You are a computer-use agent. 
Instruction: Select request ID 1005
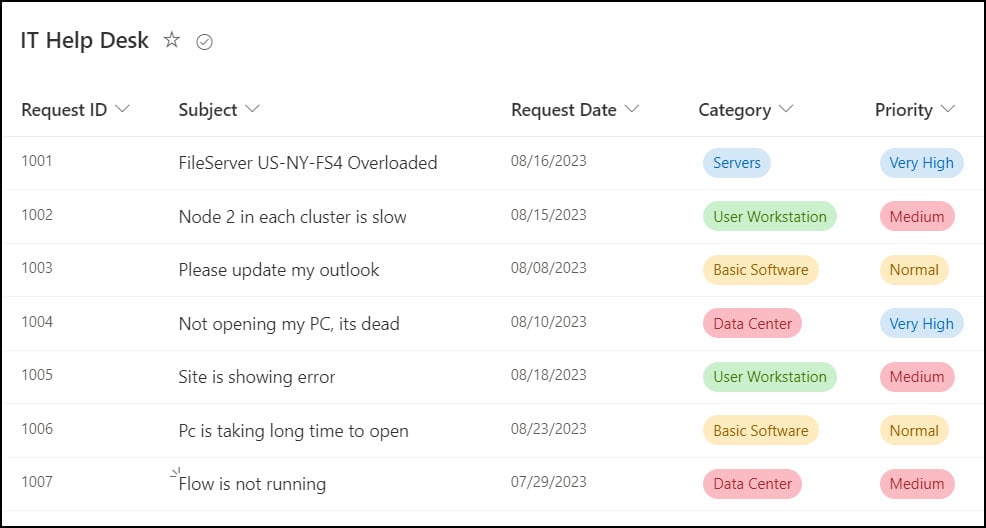37,375
